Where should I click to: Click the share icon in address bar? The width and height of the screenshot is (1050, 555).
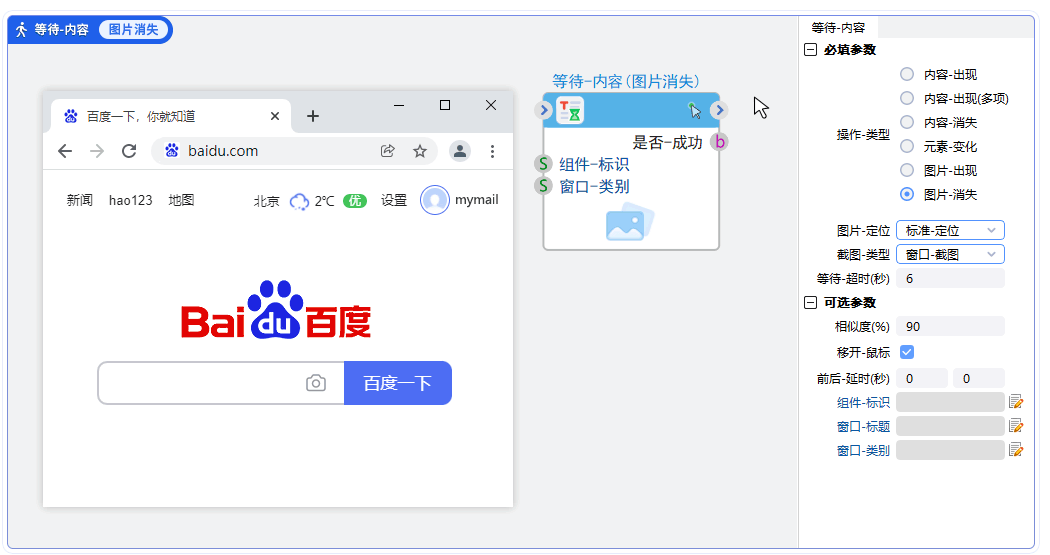(388, 151)
